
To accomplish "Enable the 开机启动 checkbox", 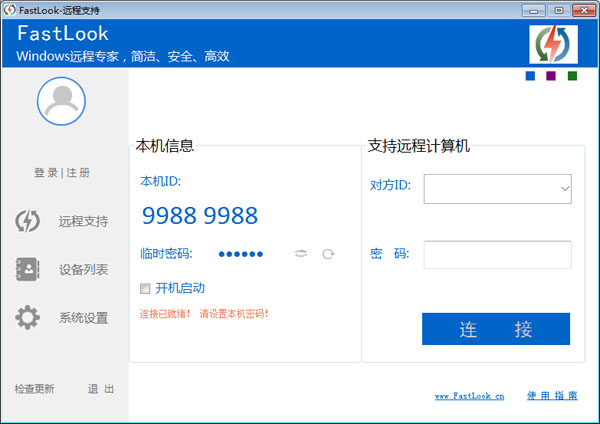I will click(145, 289).
